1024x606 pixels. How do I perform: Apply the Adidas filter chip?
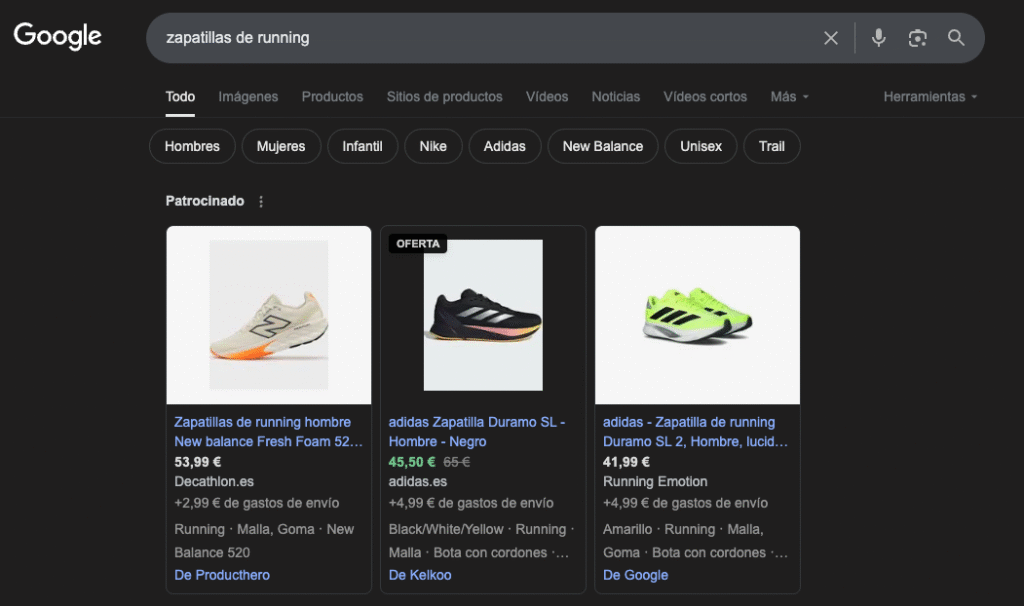tap(504, 146)
